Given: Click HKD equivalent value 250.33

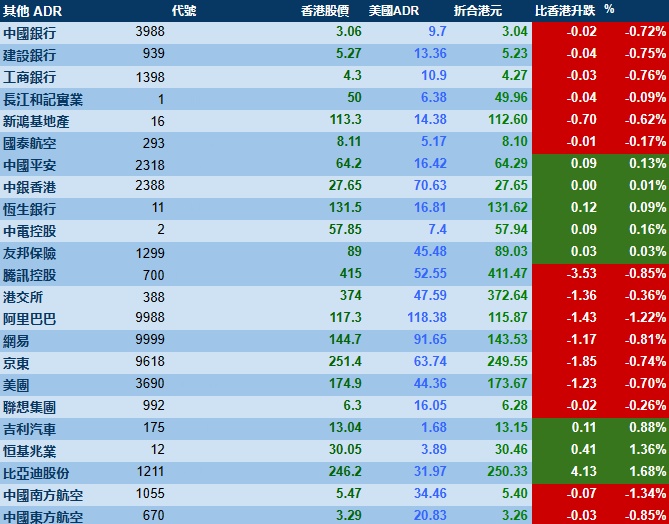Looking at the screenshot, I should [508, 471].
